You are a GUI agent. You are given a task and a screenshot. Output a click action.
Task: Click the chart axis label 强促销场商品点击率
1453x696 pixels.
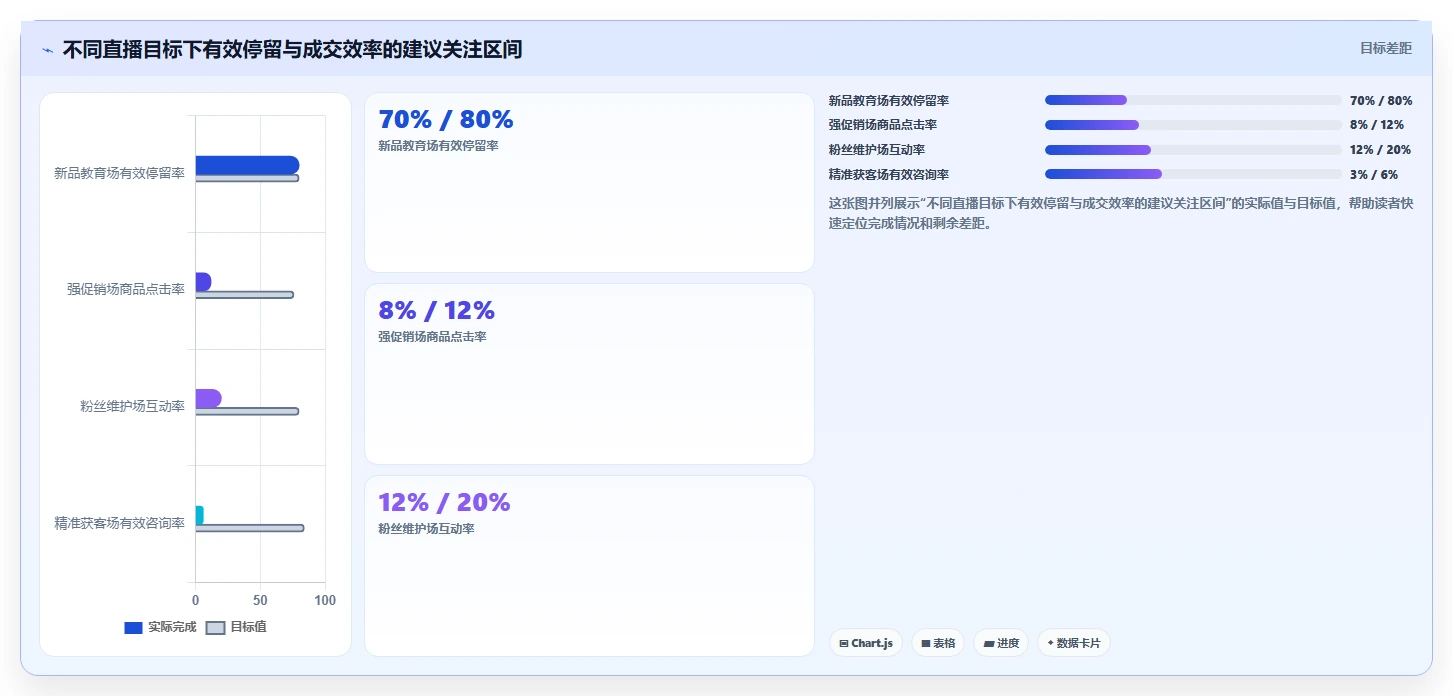[126, 289]
